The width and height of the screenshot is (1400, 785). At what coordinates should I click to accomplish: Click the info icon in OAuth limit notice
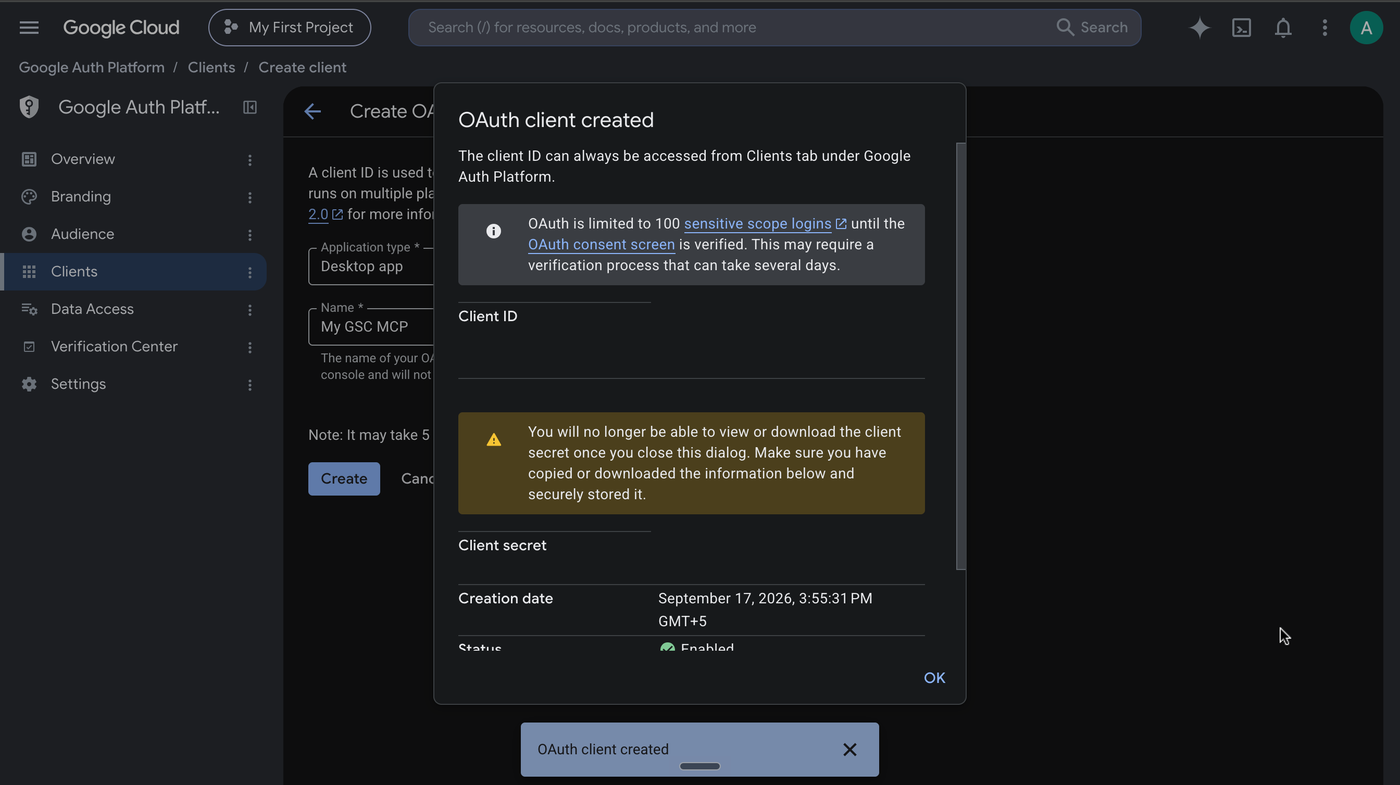(493, 231)
